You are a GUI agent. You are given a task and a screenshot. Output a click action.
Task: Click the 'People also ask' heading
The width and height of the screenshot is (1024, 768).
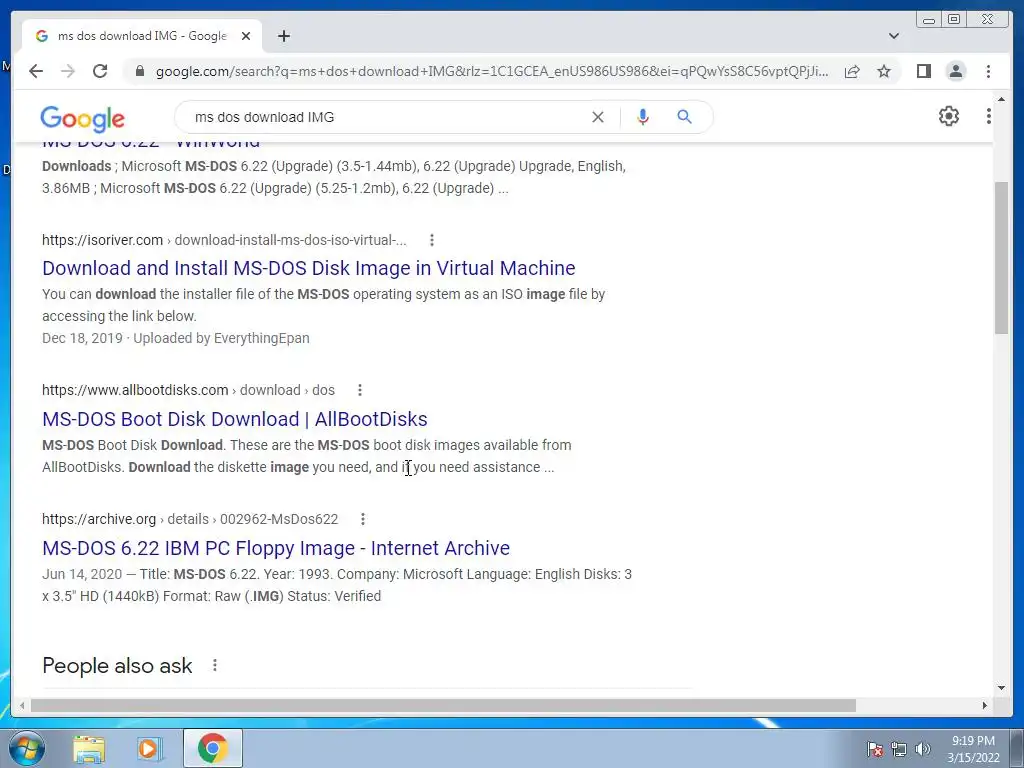coord(118,665)
